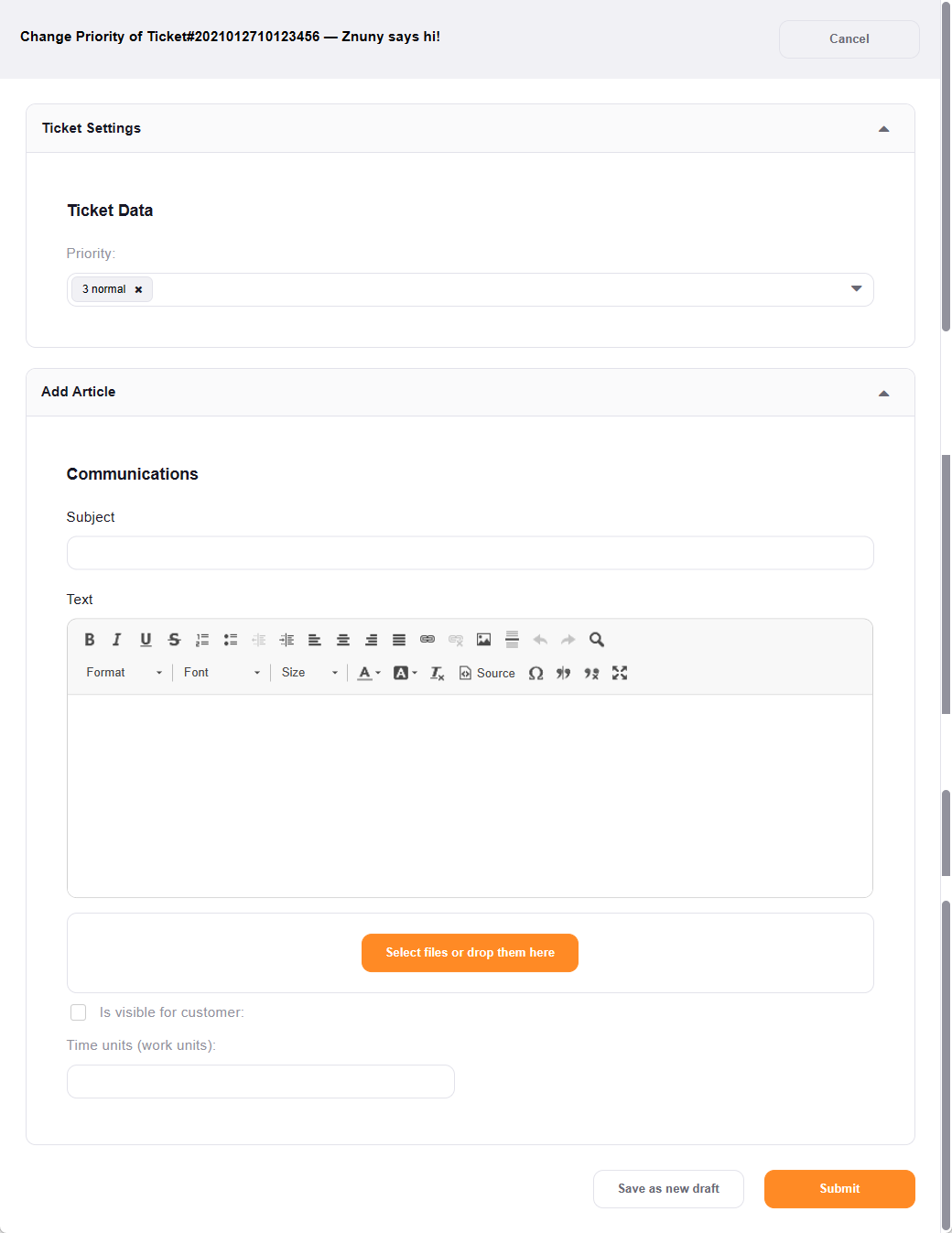This screenshot has height=1233, width=952.
Task: Click Save as new draft
Action: pos(668,1189)
